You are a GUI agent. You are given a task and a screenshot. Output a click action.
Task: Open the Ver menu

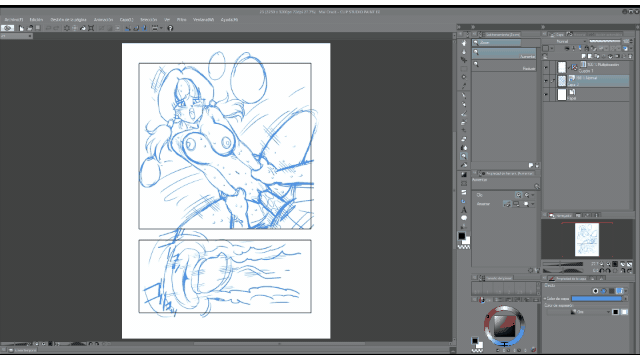point(167,20)
